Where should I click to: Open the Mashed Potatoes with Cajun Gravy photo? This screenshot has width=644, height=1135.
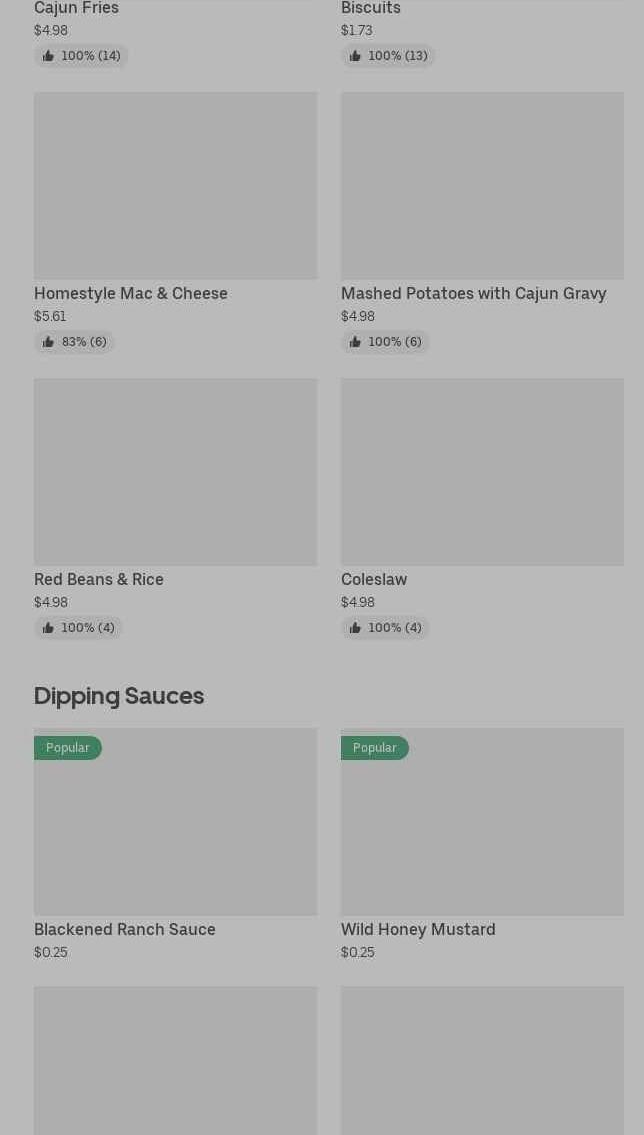pos(482,186)
